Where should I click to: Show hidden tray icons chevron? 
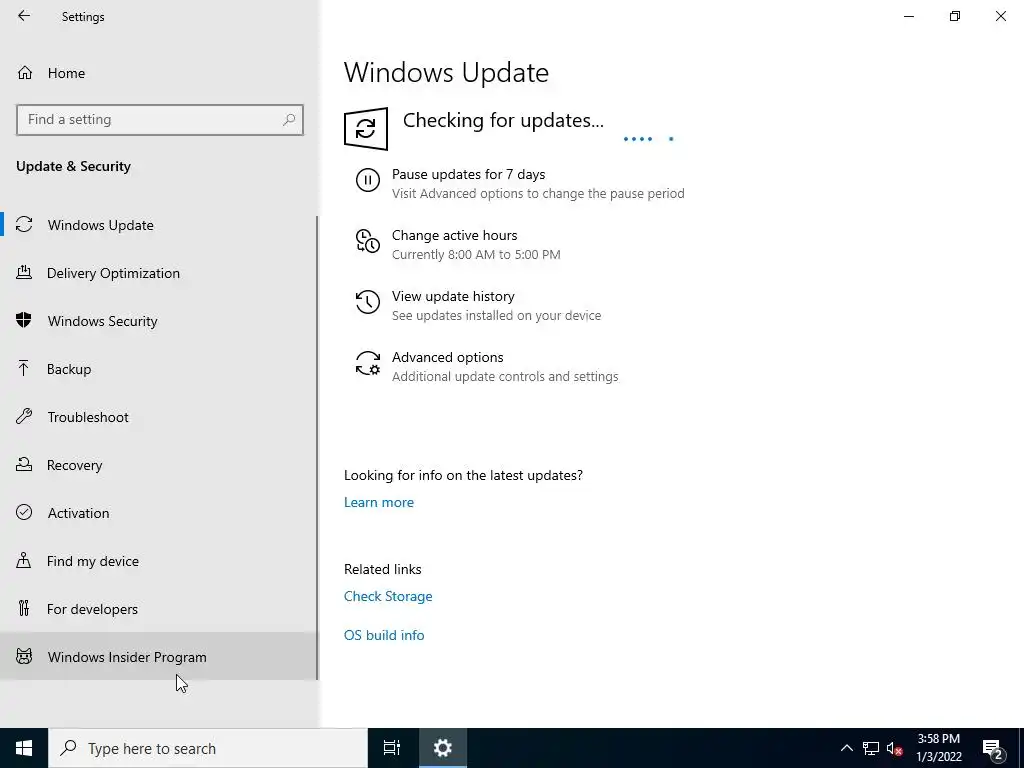846,748
